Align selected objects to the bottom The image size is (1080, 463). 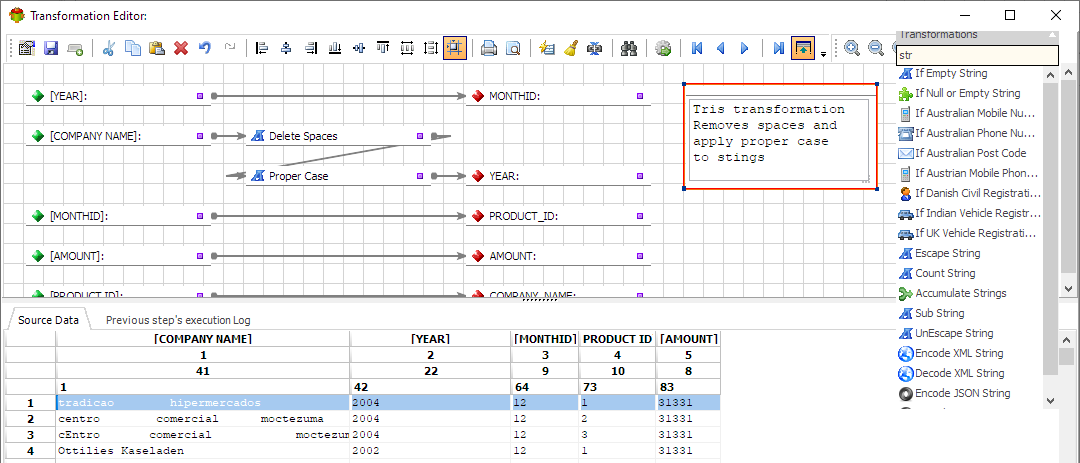(x=335, y=48)
